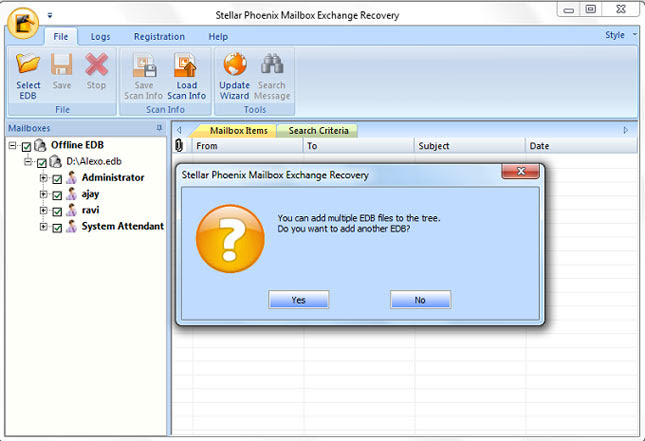Click the Offline EDB root icon
645x441 pixels.
(x=40, y=145)
